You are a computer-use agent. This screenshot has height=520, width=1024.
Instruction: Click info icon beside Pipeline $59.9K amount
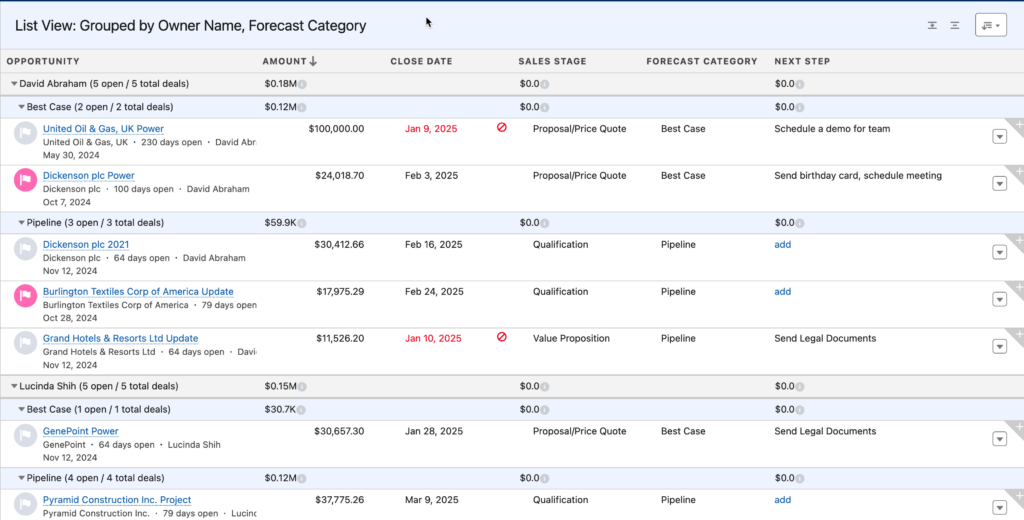point(301,223)
